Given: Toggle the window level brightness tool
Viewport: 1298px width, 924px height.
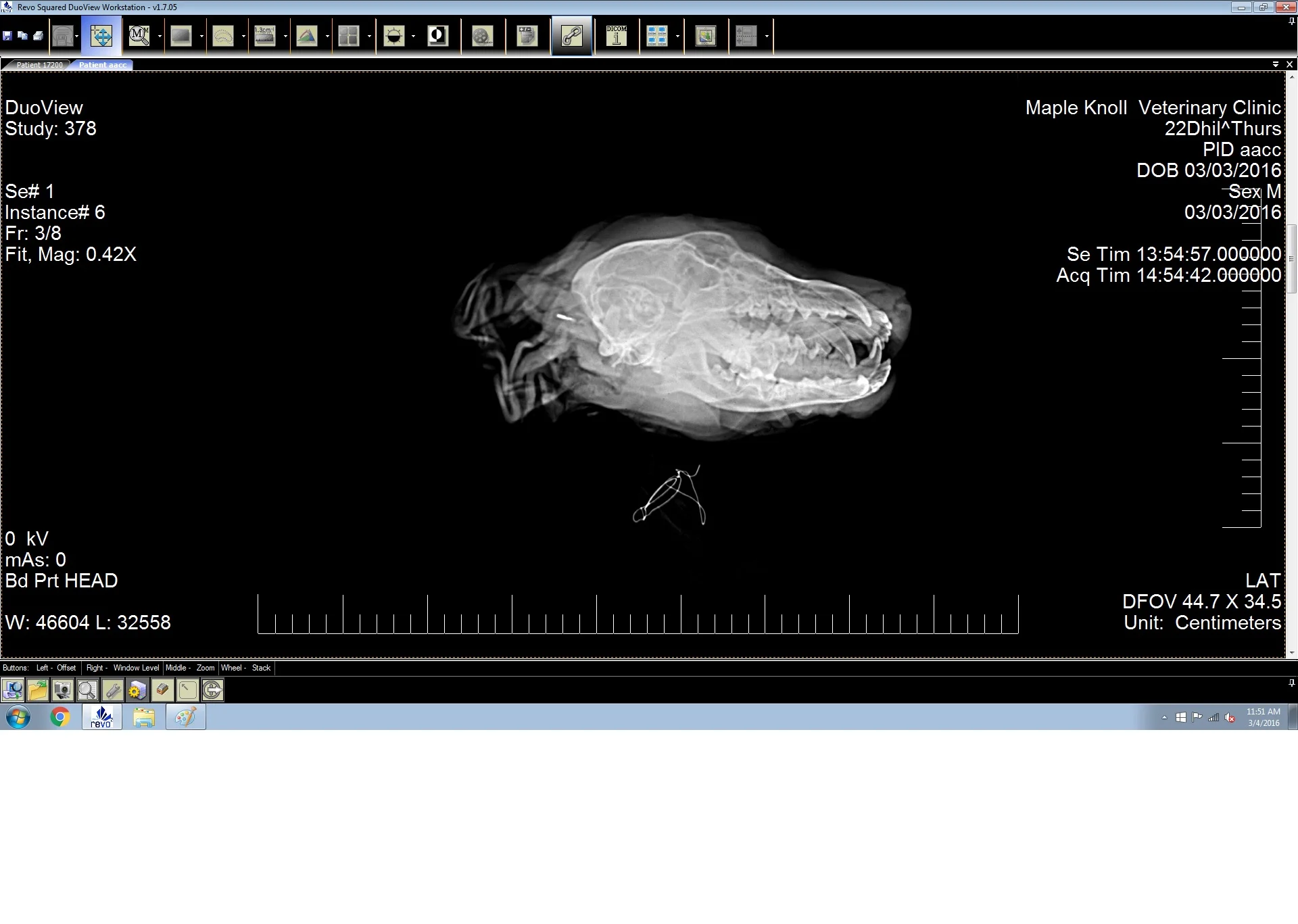Looking at the screenshot, I should click(393, 36).
